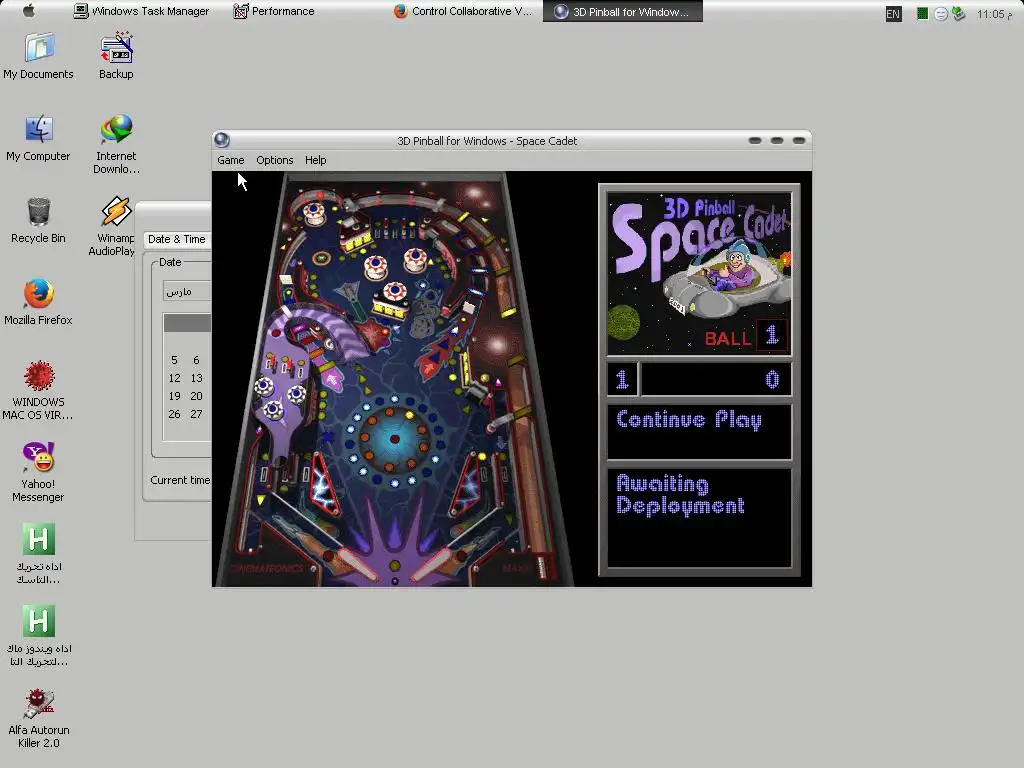The width and height of the screenshot is (1024, 768).
Task: Open the second green H Arabic-labeled icon
Action: (39, 636)
